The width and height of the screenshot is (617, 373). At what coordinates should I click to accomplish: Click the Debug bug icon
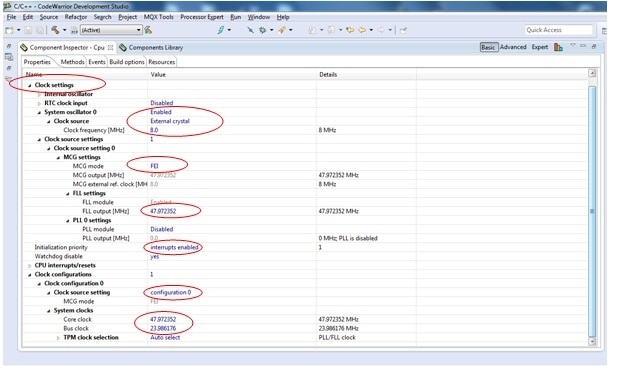(262, 30)
